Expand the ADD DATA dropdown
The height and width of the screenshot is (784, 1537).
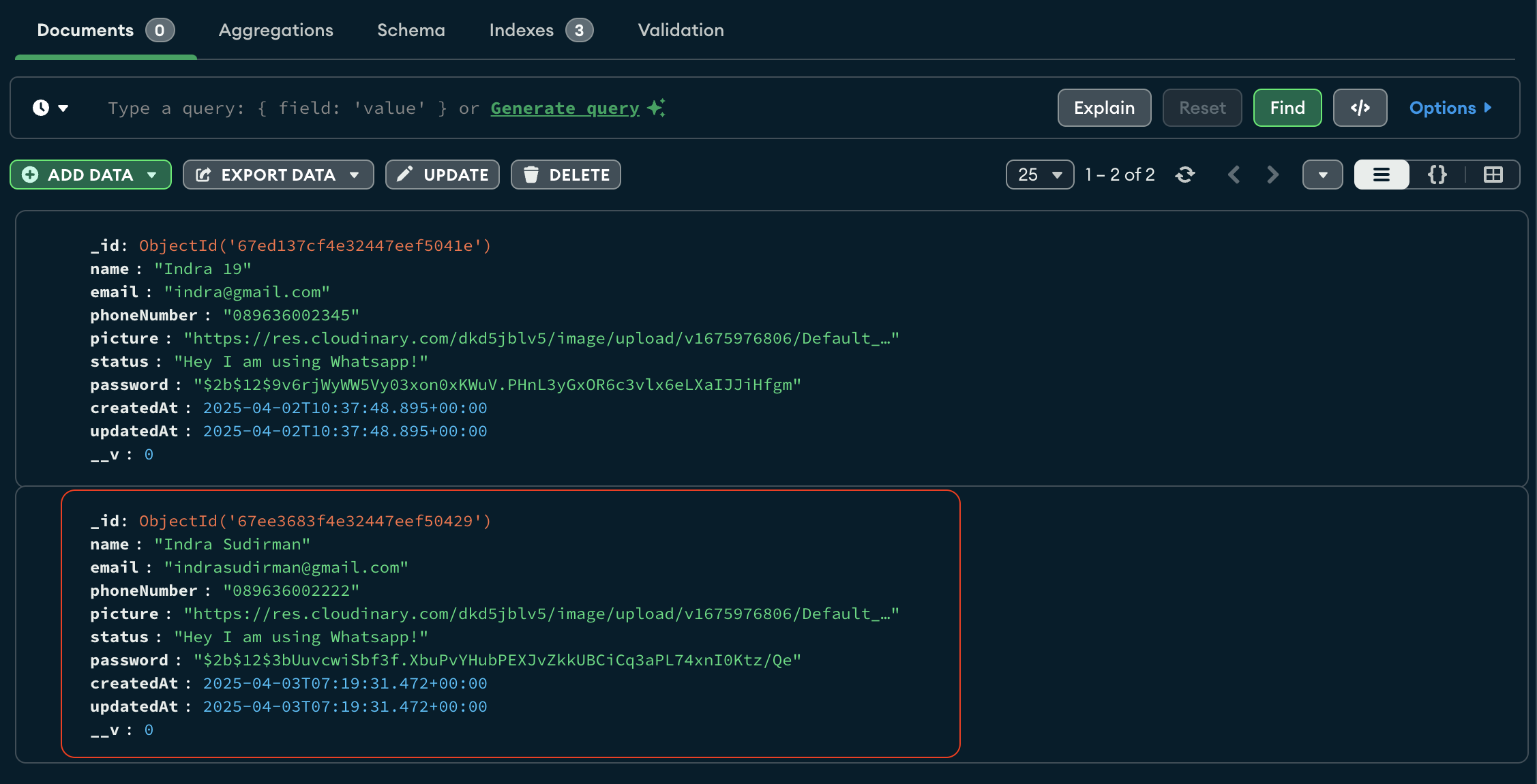(x=151, y=175)
